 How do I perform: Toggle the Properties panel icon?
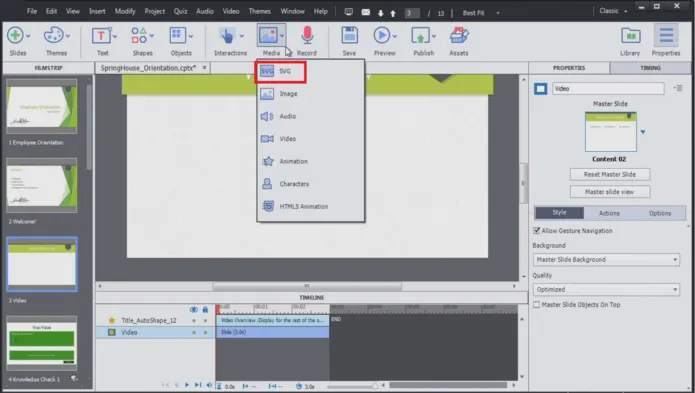[x=666, y=35]
